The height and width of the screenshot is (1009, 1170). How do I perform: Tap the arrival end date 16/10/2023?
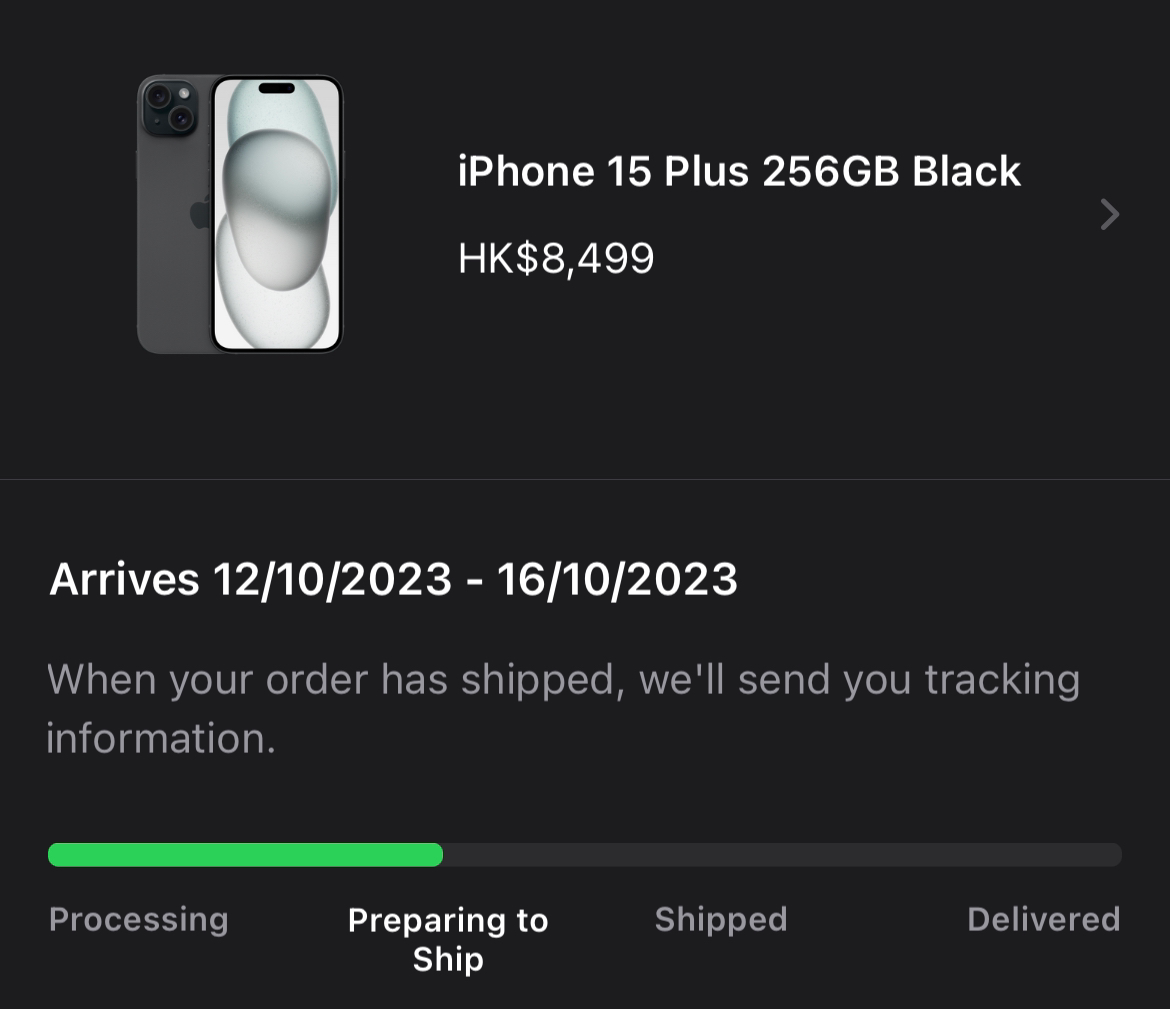(618, 579)
